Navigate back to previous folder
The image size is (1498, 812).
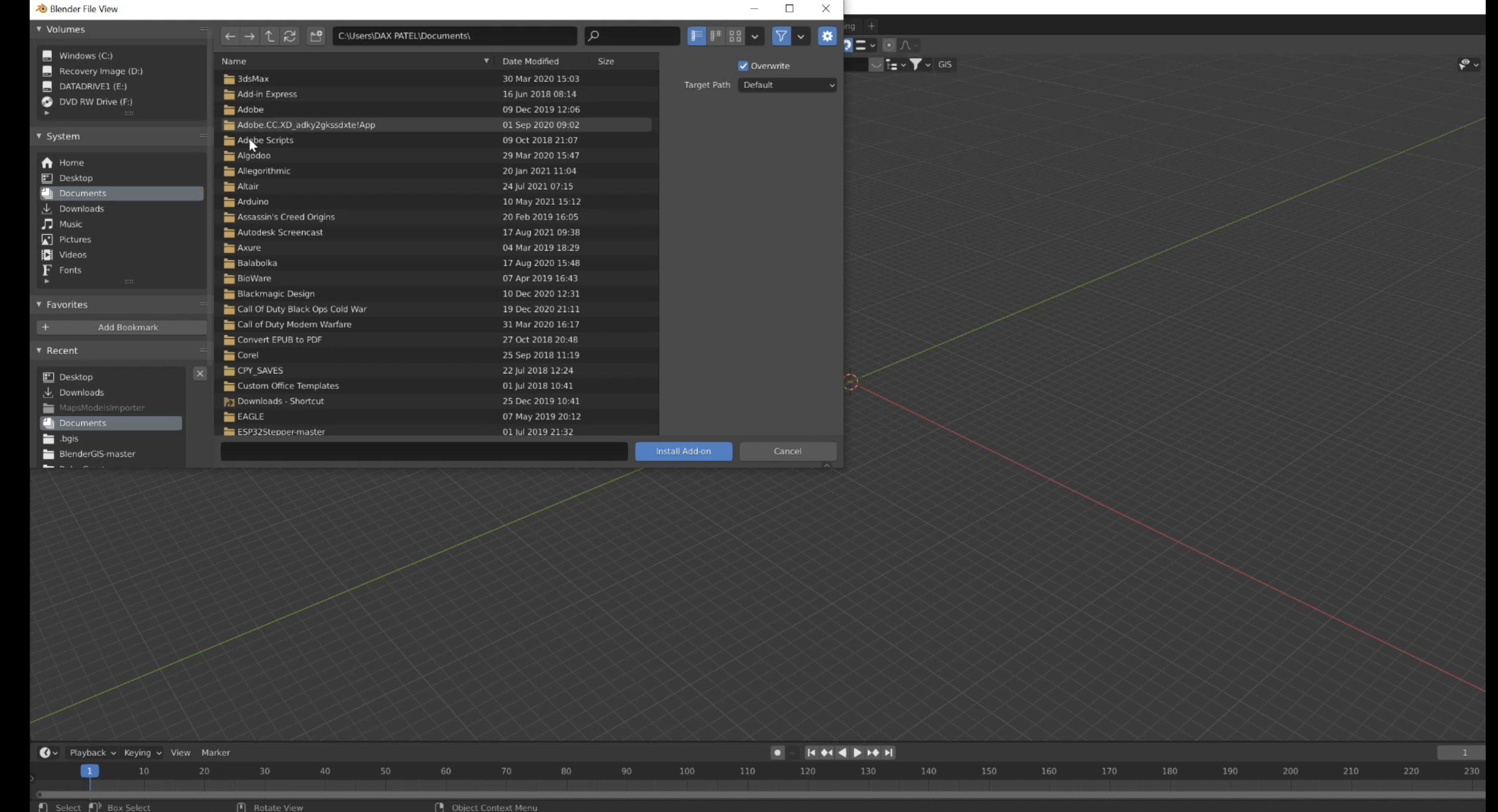click(x=230, y=35)
